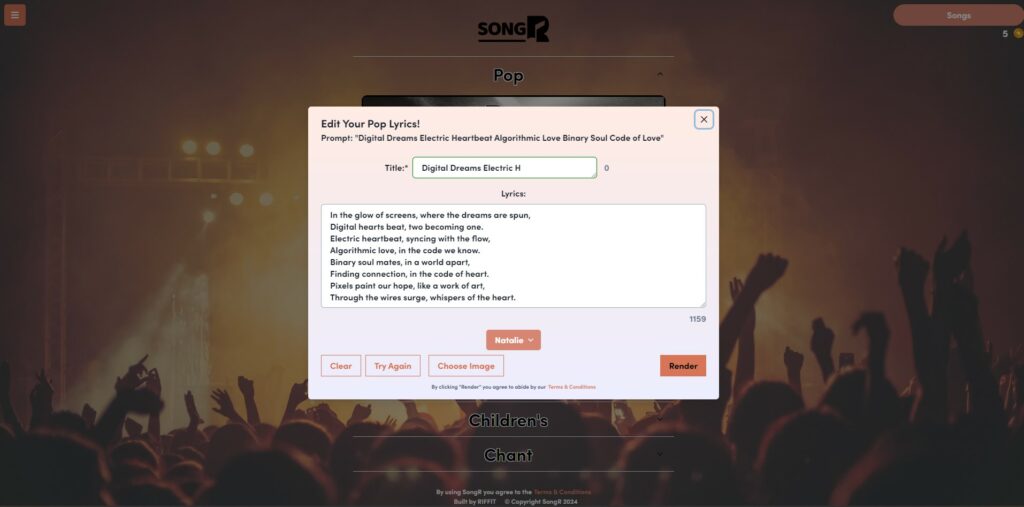This screenshot has width=1024, height=507.
Task: Click the title field resize handle
Action: pyautogui.click(x=593, y=174)
